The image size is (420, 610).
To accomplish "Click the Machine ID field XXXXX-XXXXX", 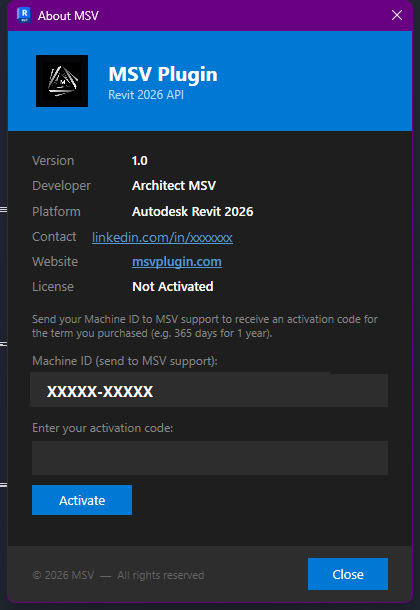I will (x=209, y=391).
